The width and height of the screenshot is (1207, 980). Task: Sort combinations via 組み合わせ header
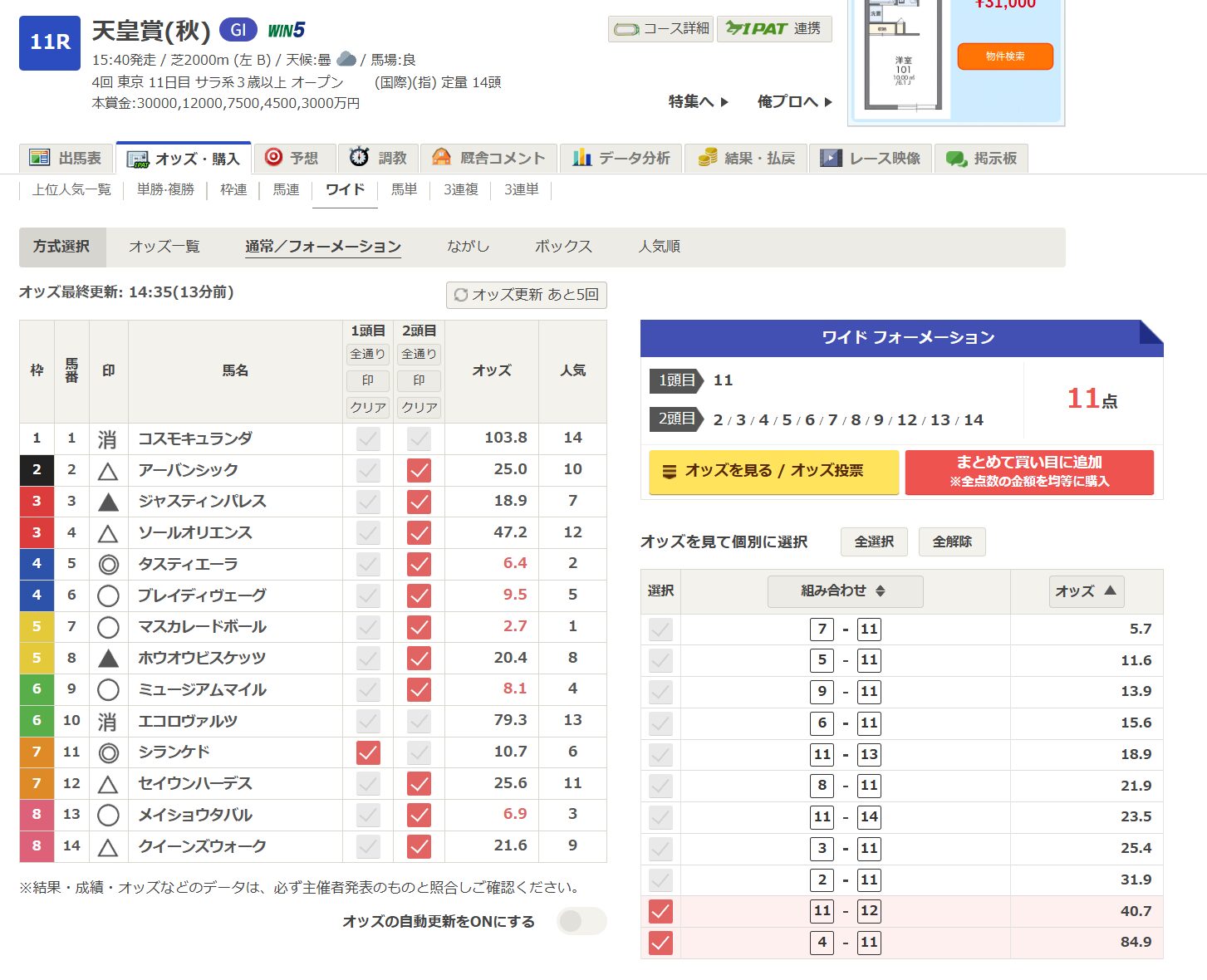(844, 590)
